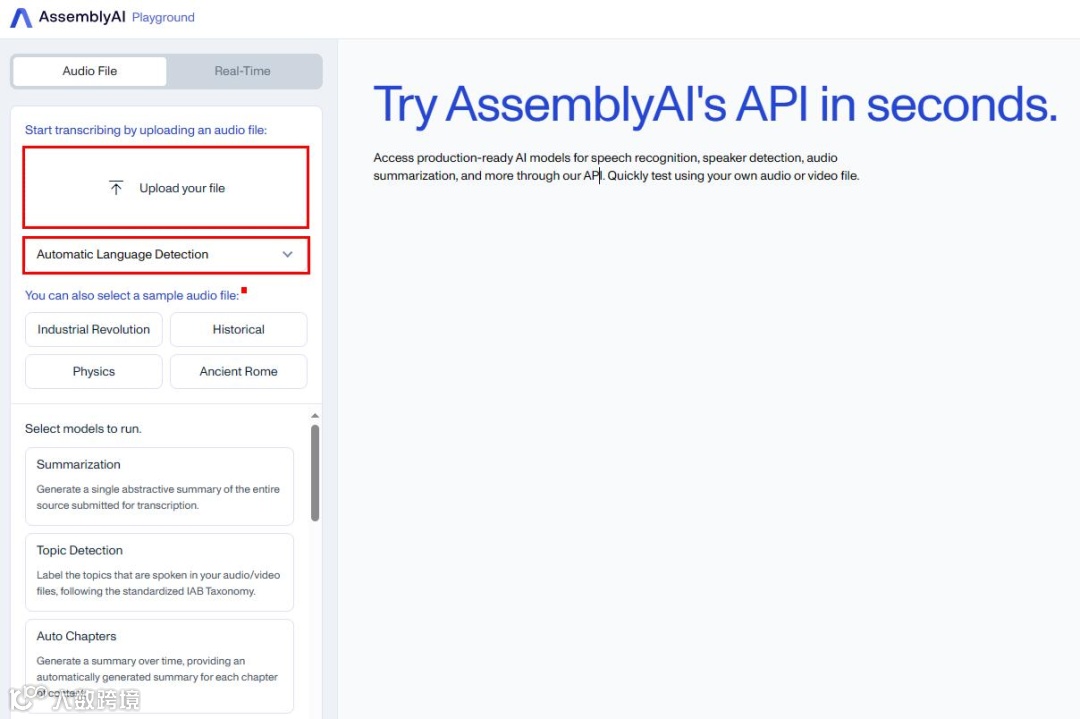
Task: Click 'Start transcribing by uploading an audio file' text
Action: coord(146,129)
